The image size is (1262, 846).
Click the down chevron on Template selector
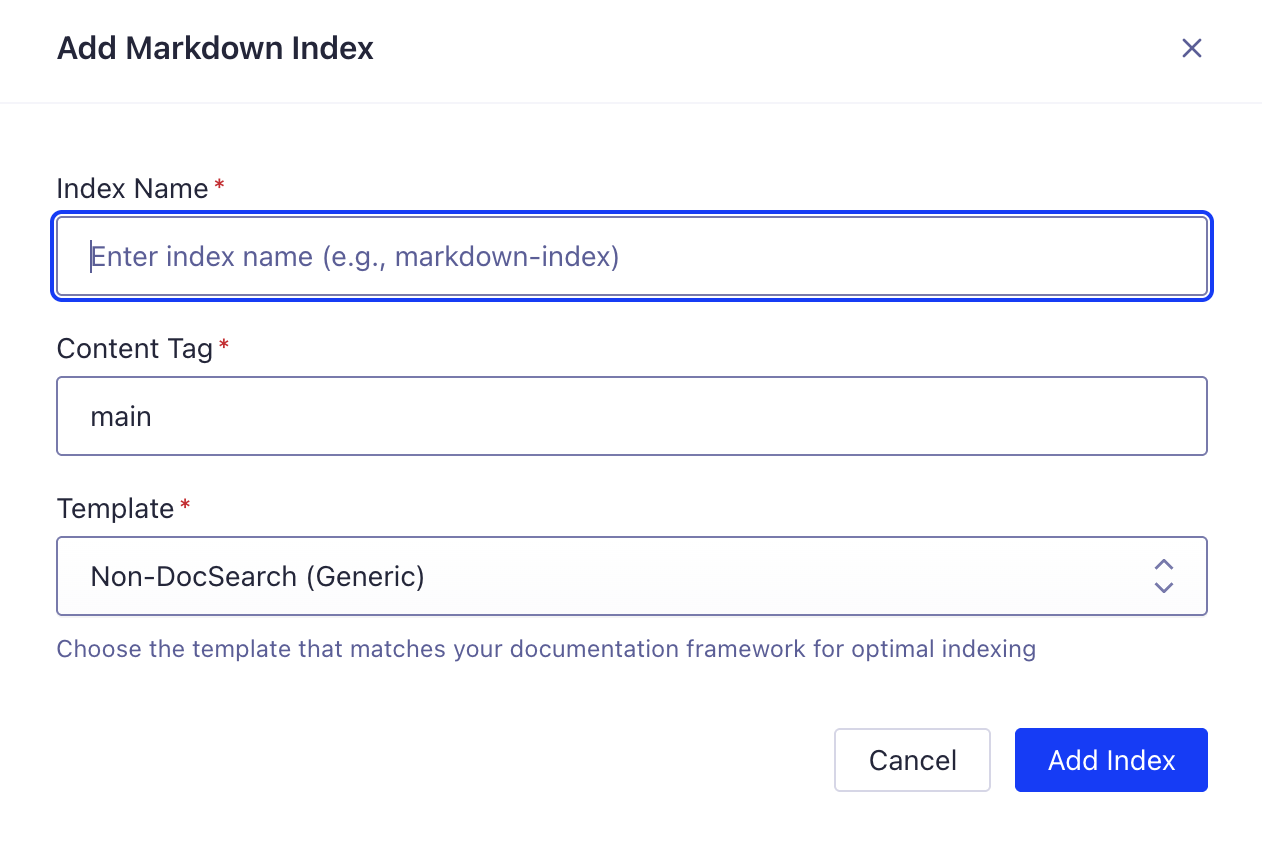point(1163,587)
